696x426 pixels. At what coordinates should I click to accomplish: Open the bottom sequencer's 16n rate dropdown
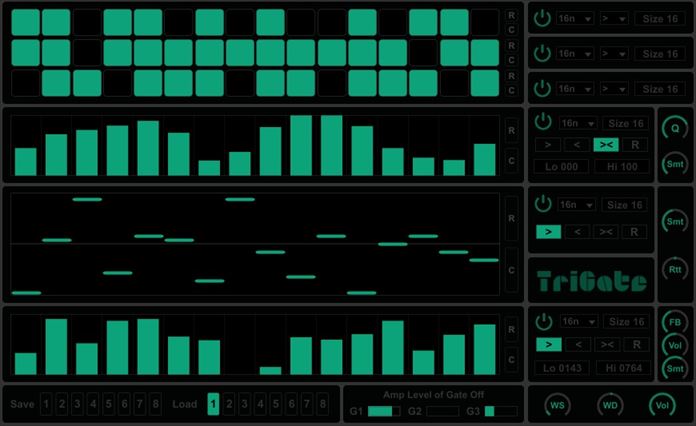[x=576, y=322]
